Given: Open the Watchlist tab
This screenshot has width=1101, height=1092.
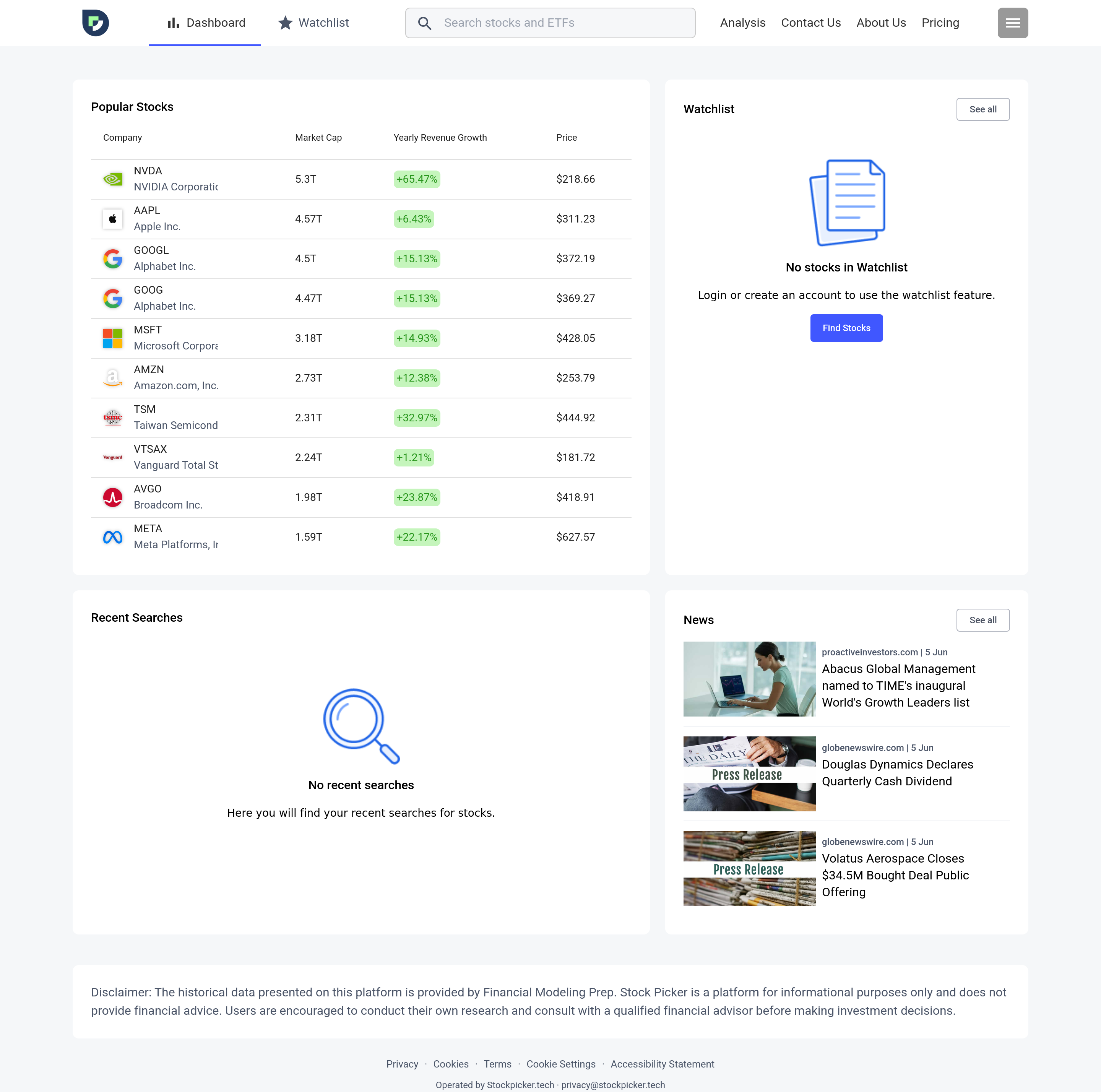Looking at the screenshot, I should 313,23.
